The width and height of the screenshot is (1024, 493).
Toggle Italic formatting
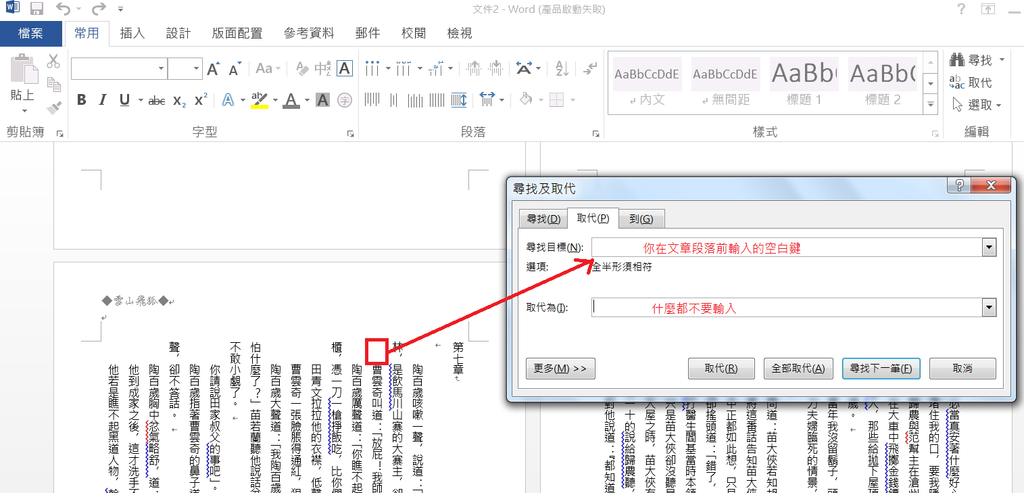click(103, 100)
